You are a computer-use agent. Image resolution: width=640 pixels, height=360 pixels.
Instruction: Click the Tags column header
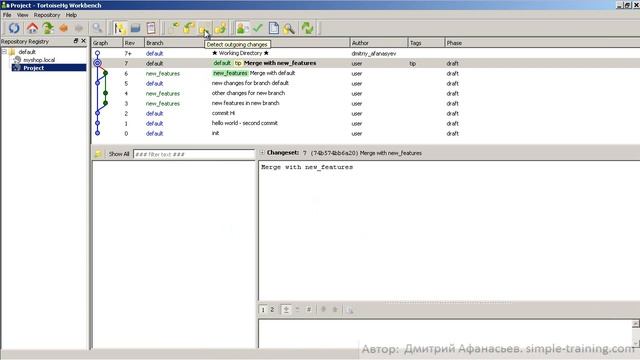(x=426, y=43)
